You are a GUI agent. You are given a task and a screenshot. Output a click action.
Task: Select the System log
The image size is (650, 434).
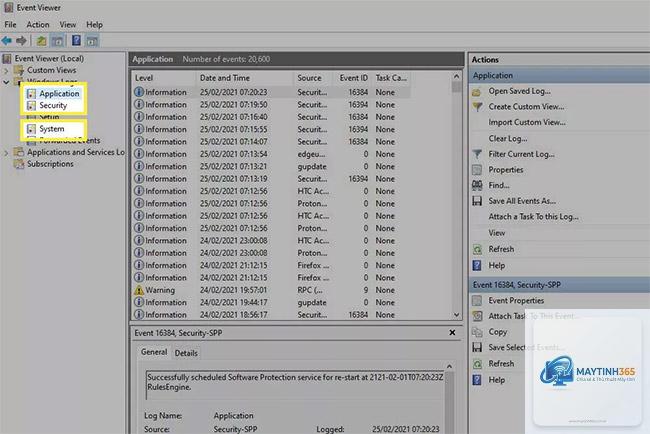[x=52, y=129]
